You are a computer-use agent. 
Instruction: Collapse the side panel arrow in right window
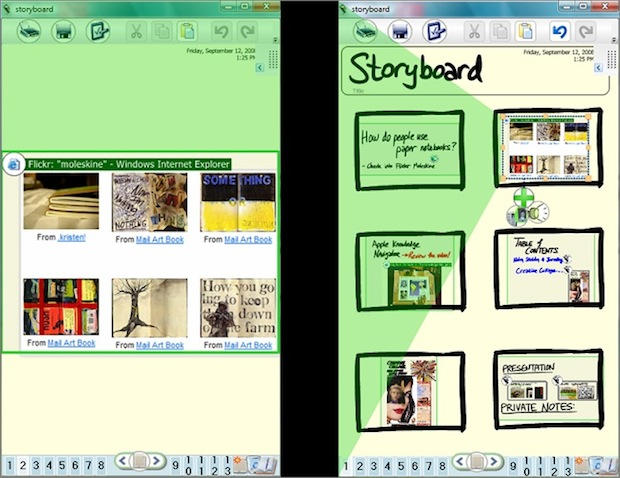[598, 68]
